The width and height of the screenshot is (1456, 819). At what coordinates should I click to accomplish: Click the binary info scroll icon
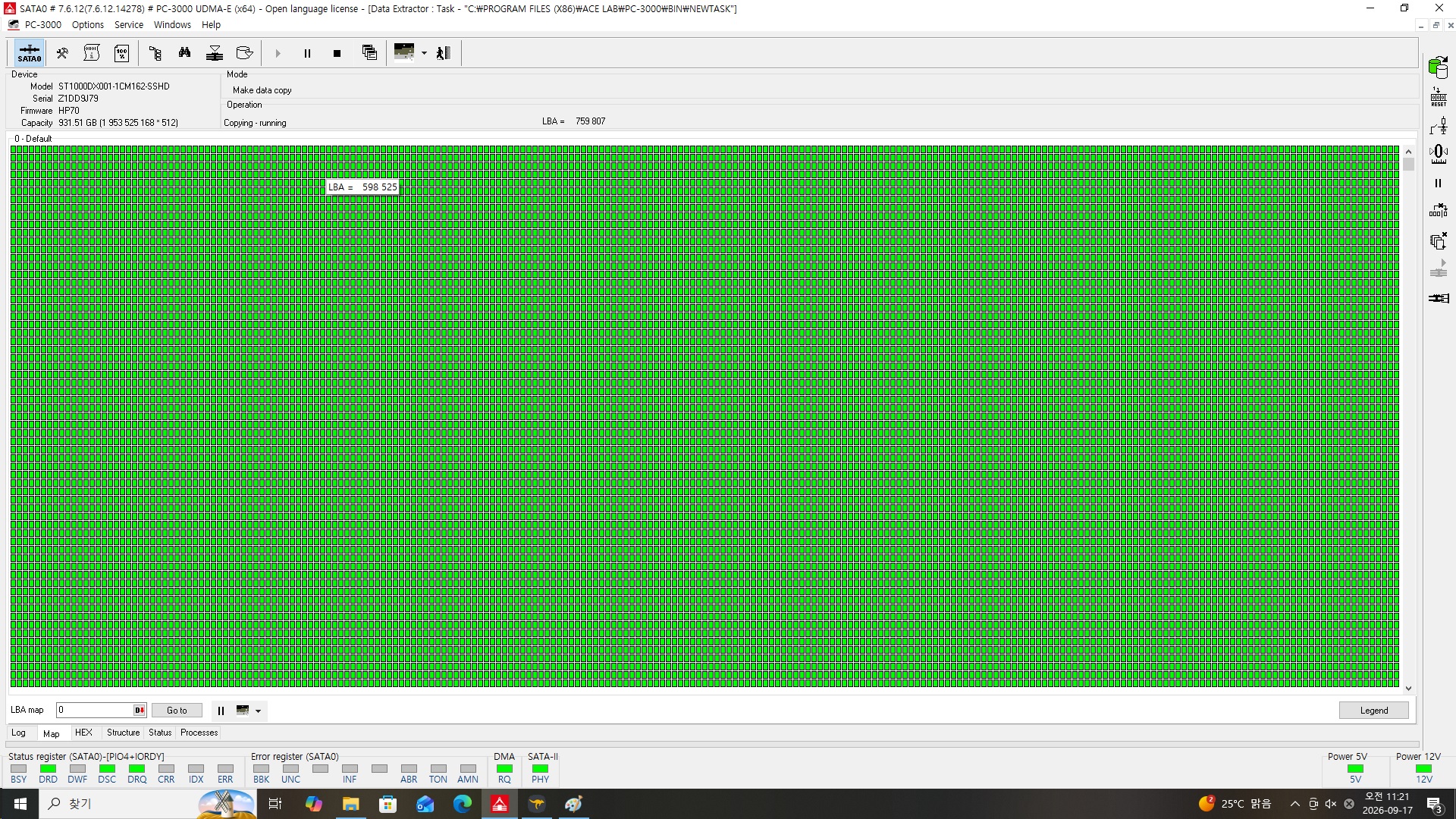pos(92,53)
